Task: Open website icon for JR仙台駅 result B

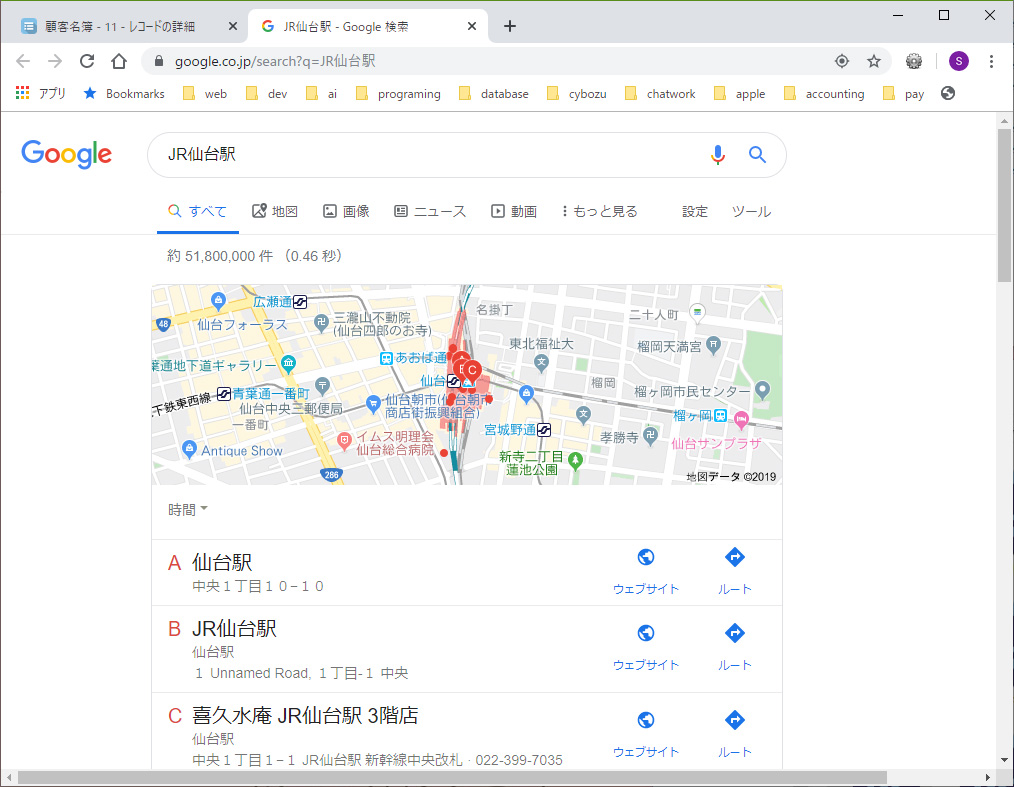Action: tap(645, 633)
